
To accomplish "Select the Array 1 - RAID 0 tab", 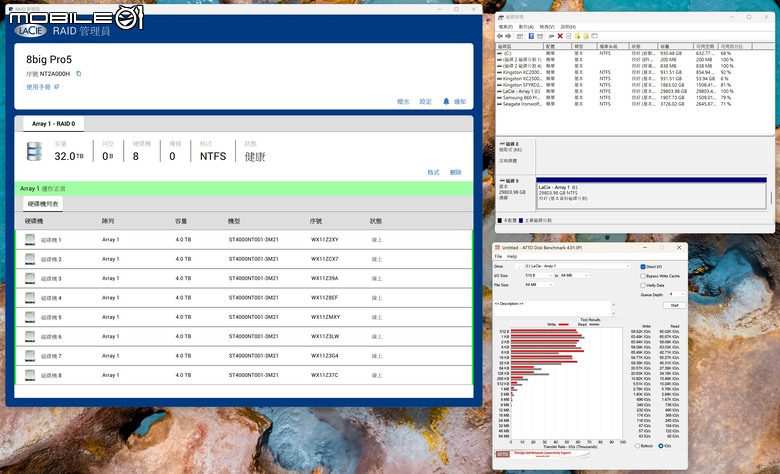I will [53, 124].
